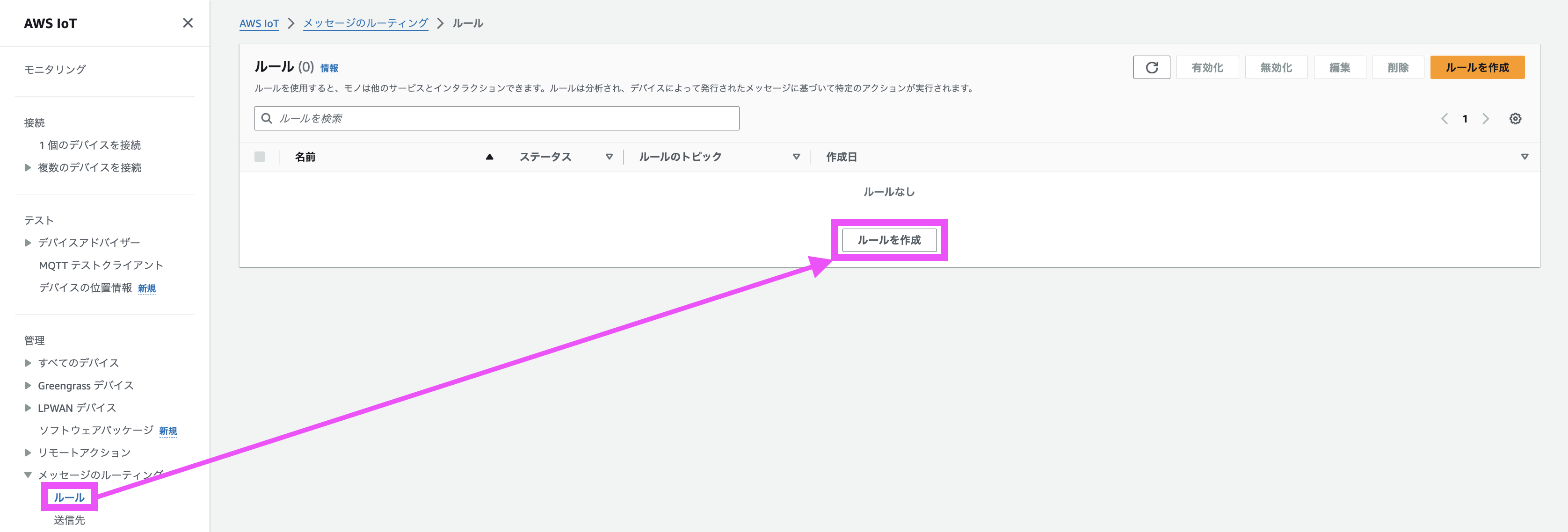Expand LPWAN デバイス section
The image size is (1568, 532).
tap(28, 408)
